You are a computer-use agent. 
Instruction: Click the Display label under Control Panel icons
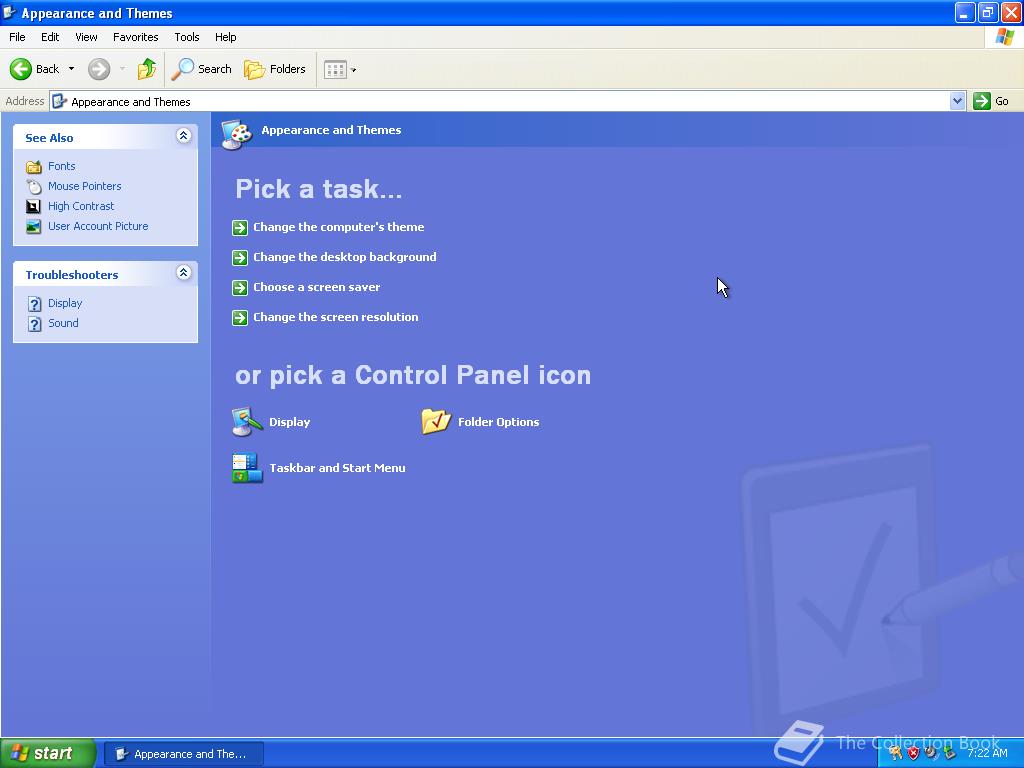(x=289, y=422)
